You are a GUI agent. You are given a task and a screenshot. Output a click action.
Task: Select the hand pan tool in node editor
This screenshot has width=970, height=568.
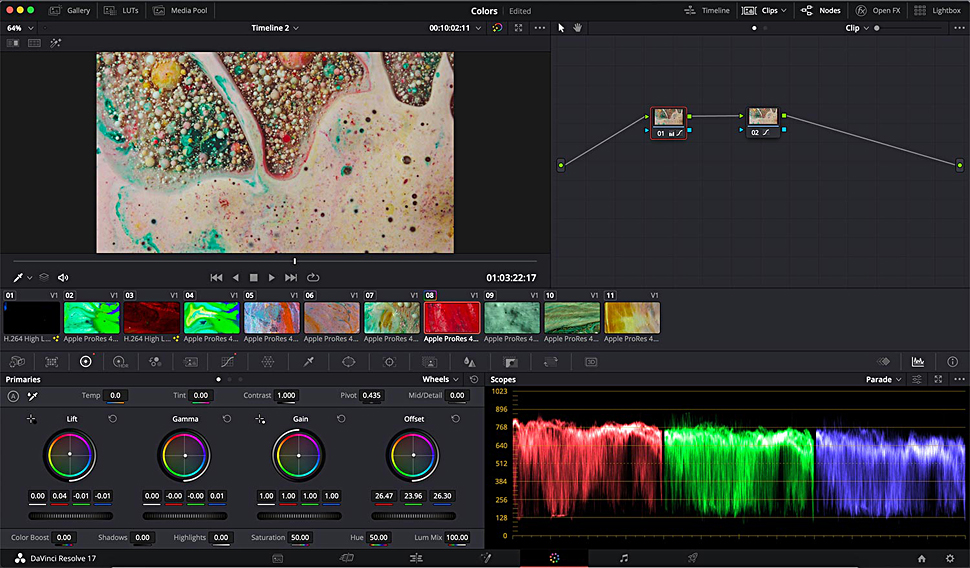click(x=577, y=28)
